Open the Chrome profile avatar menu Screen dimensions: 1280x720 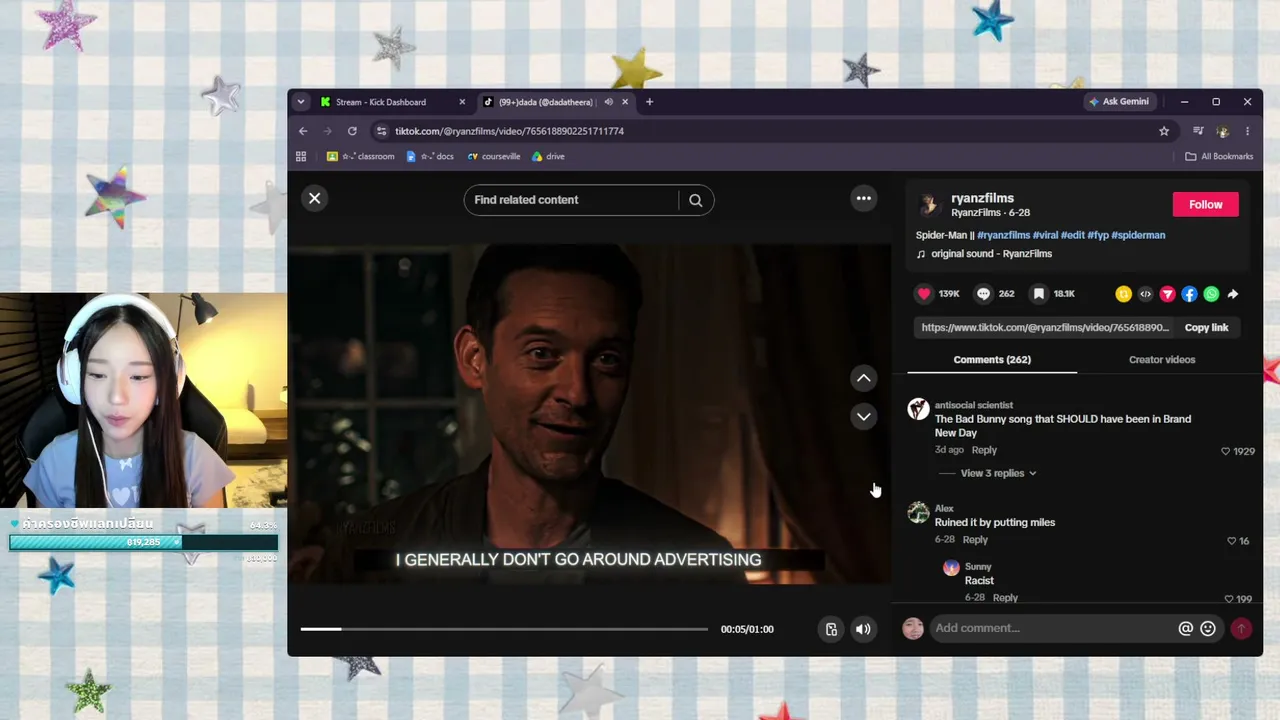[x=1222, y=131]
